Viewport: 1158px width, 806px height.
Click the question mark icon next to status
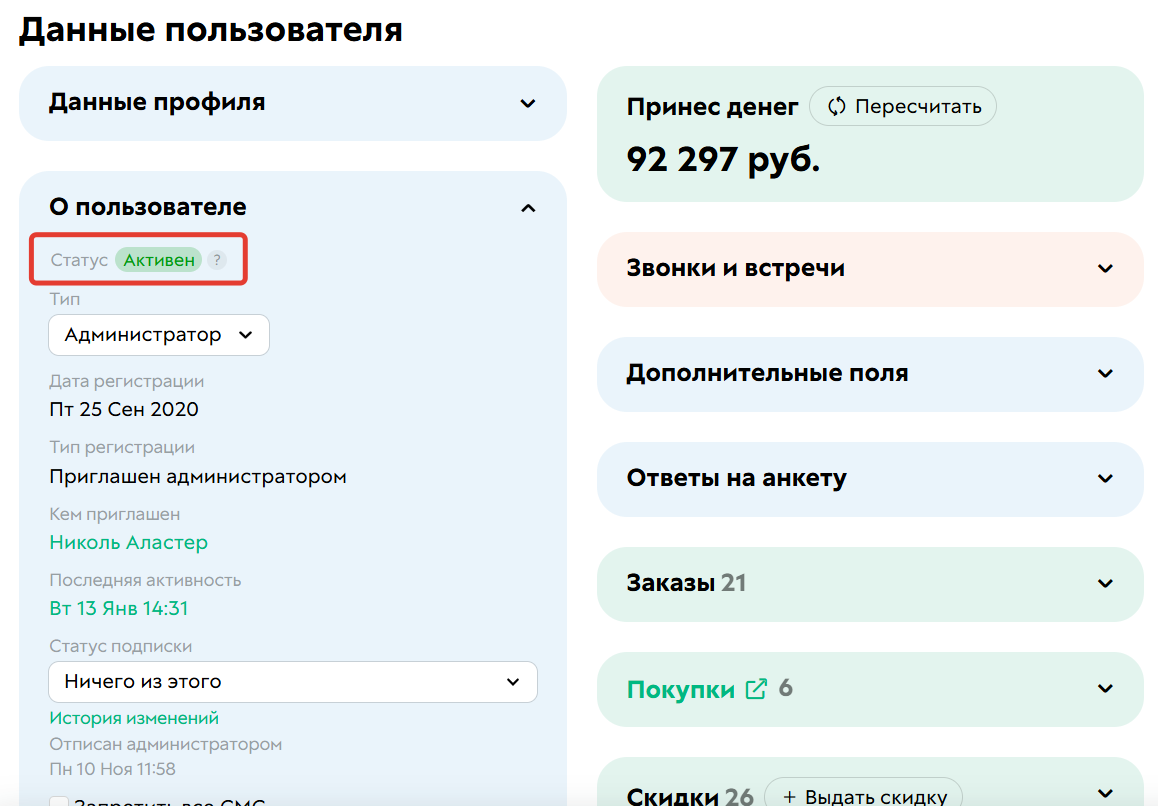click(x=218, y=259)
